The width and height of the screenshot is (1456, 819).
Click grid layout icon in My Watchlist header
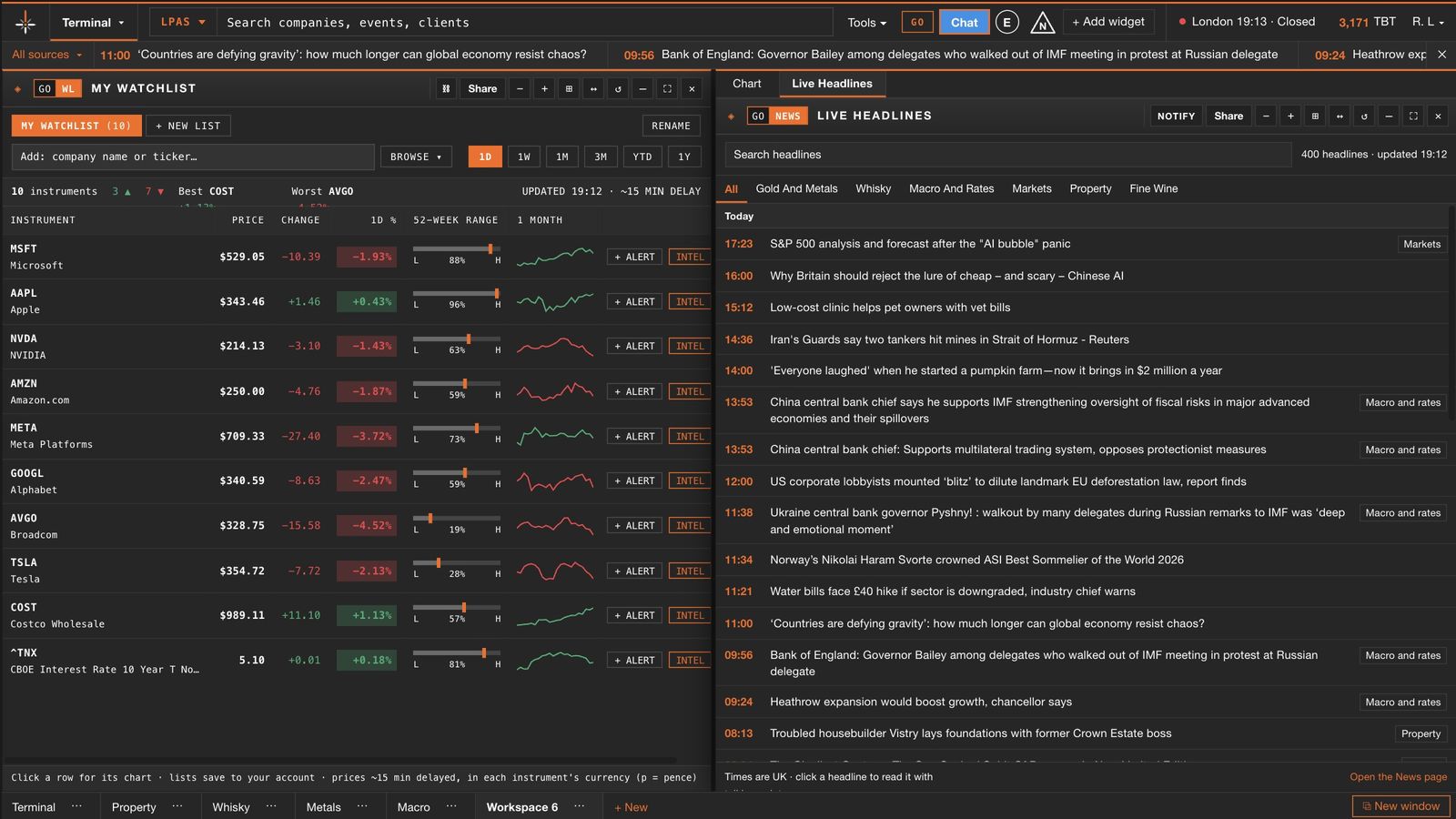(x=569, y=88)
